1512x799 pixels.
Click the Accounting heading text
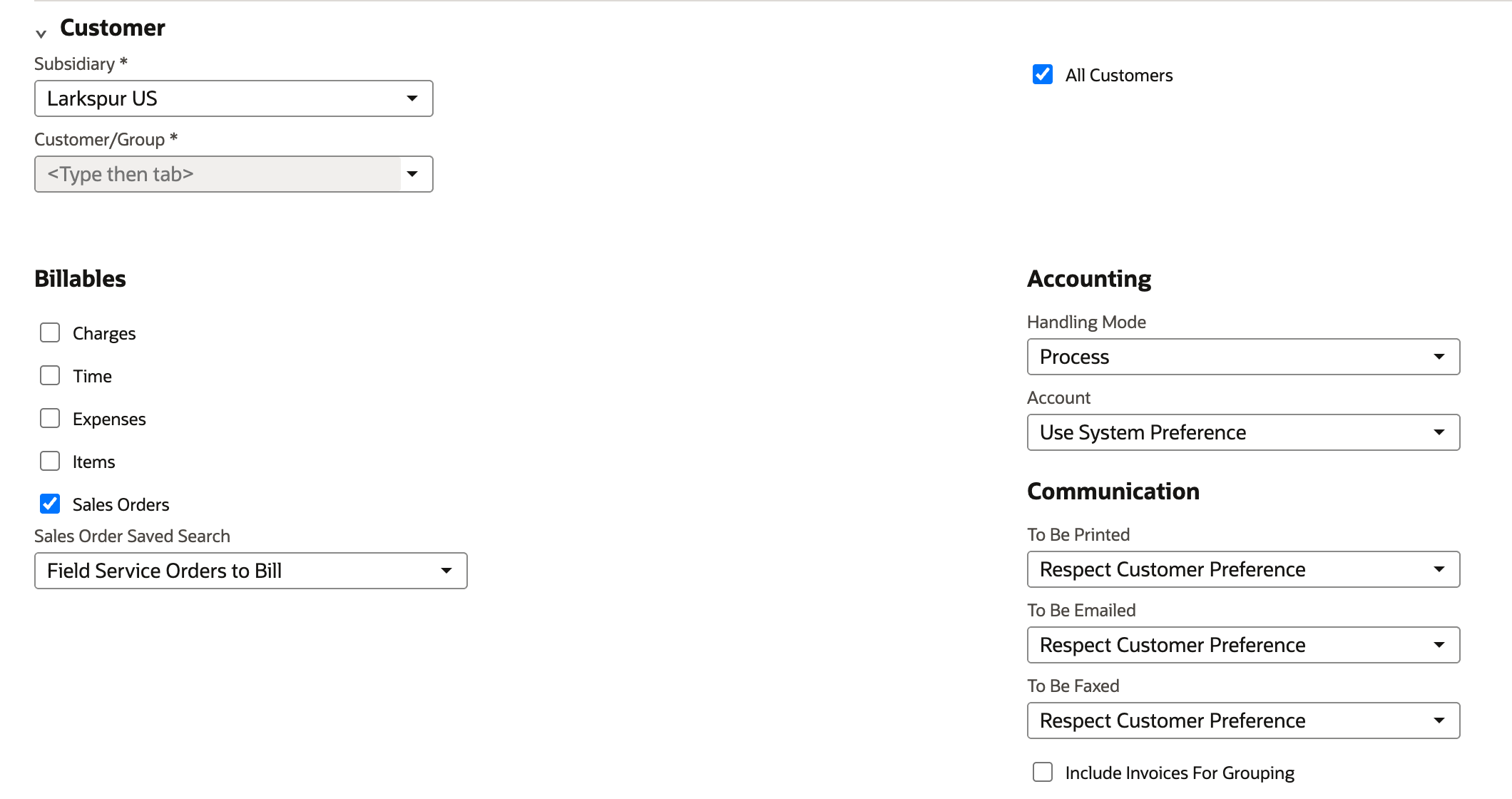pos(1089,278)
